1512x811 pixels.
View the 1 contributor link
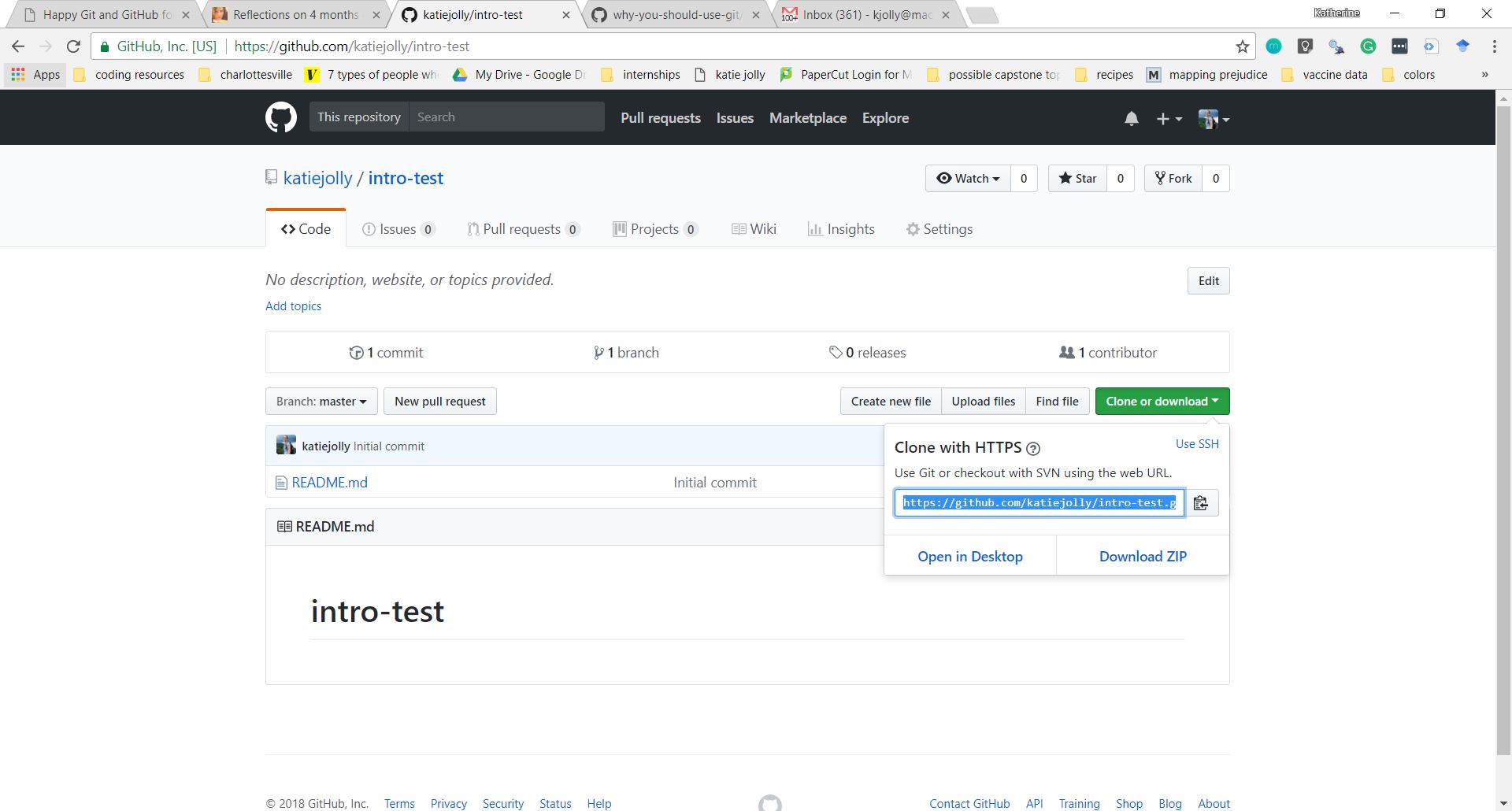[1108, 353]
